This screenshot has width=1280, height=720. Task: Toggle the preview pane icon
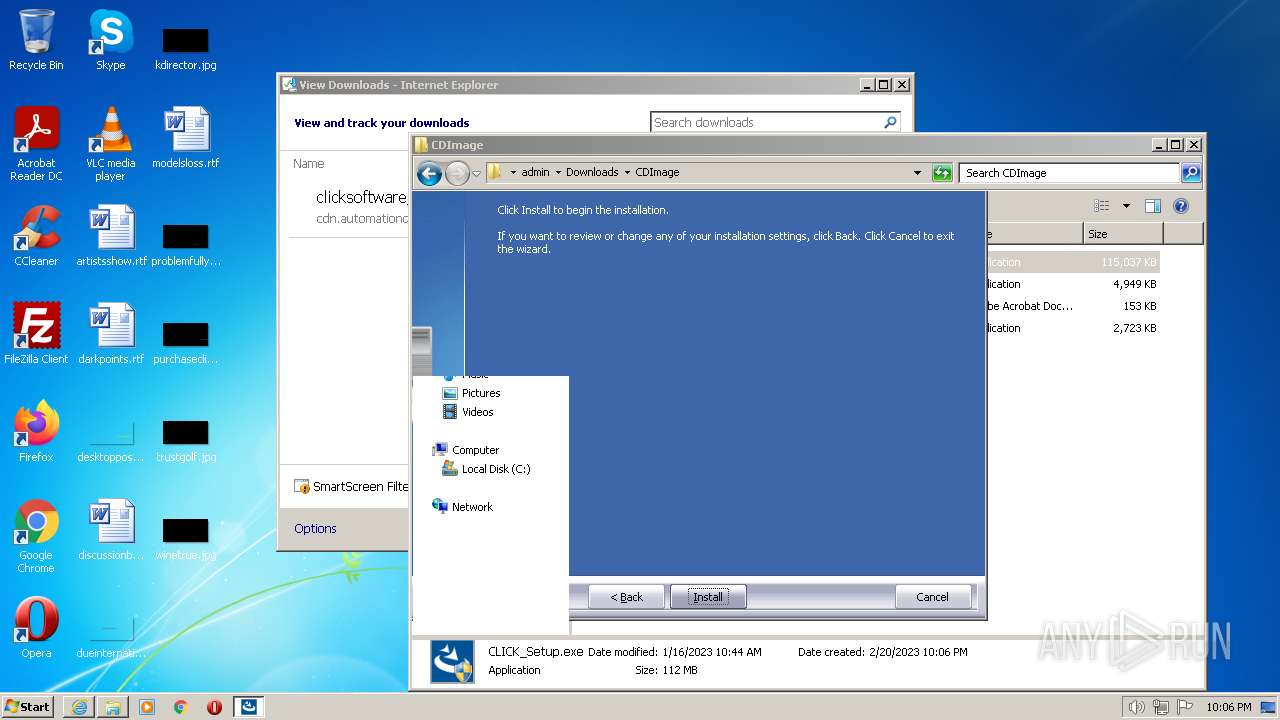pos(1152,206)
